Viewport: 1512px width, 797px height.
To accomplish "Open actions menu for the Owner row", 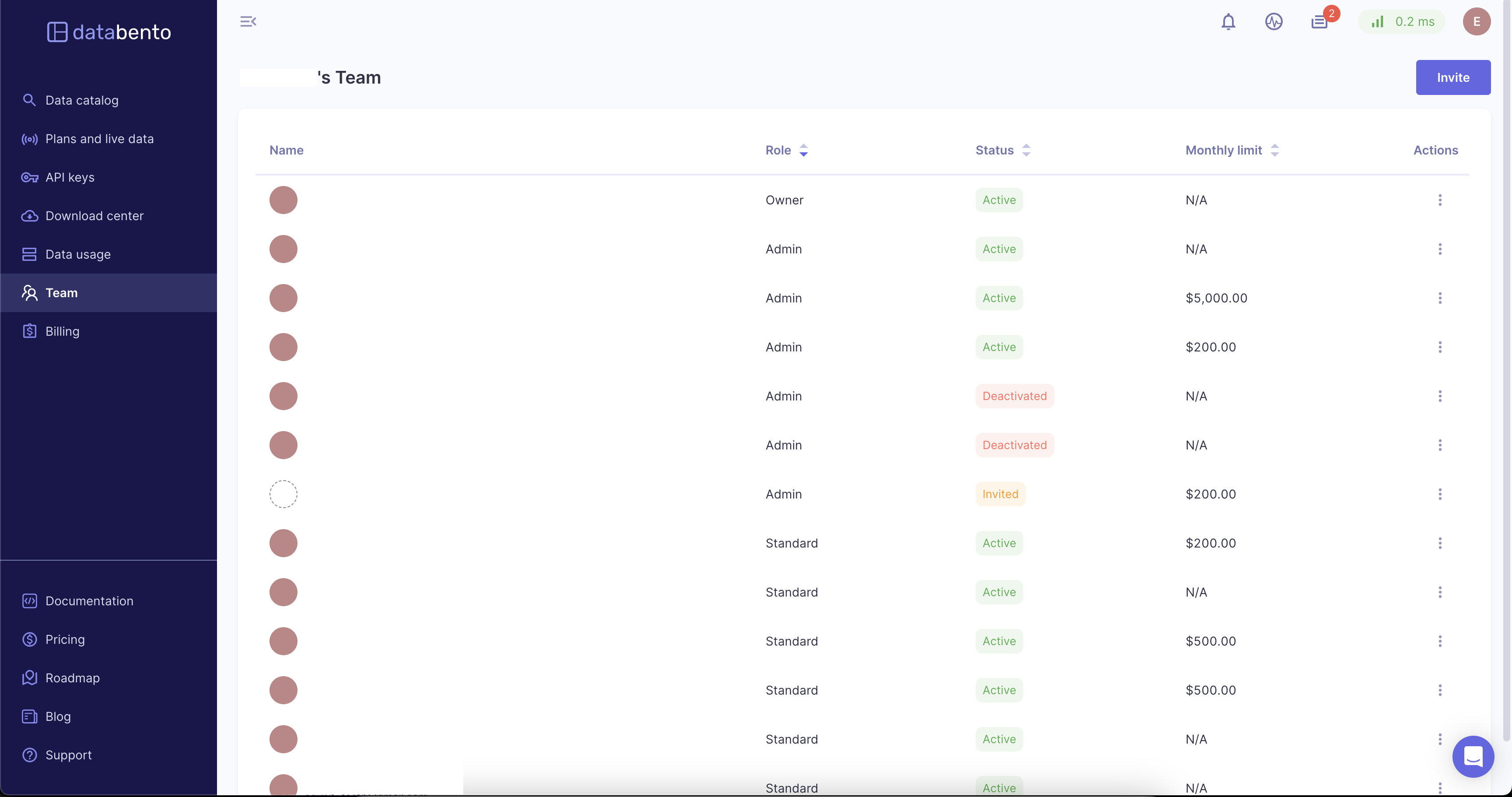I will 1439,200.
